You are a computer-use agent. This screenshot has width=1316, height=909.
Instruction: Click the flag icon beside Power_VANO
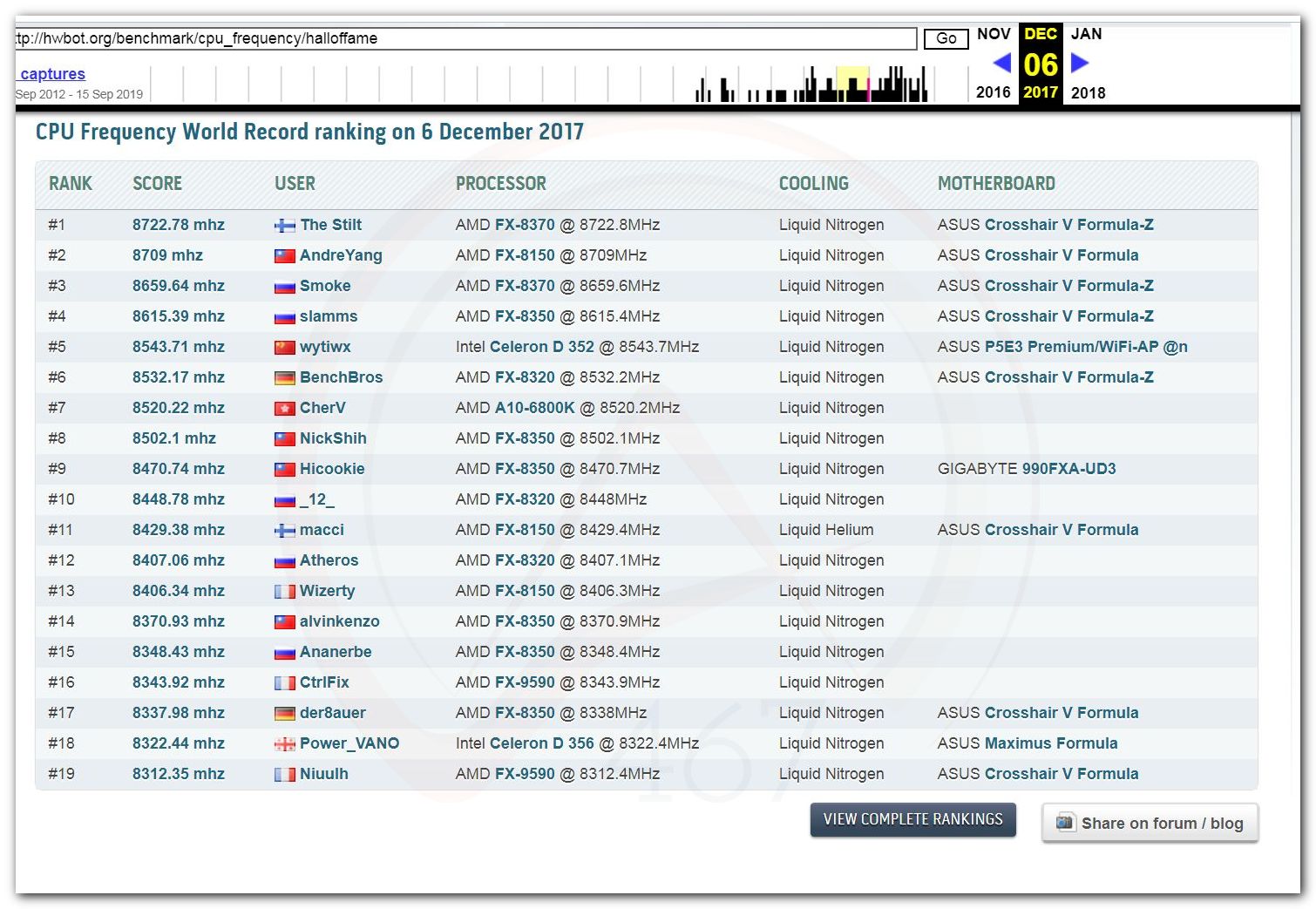(285, 744)
